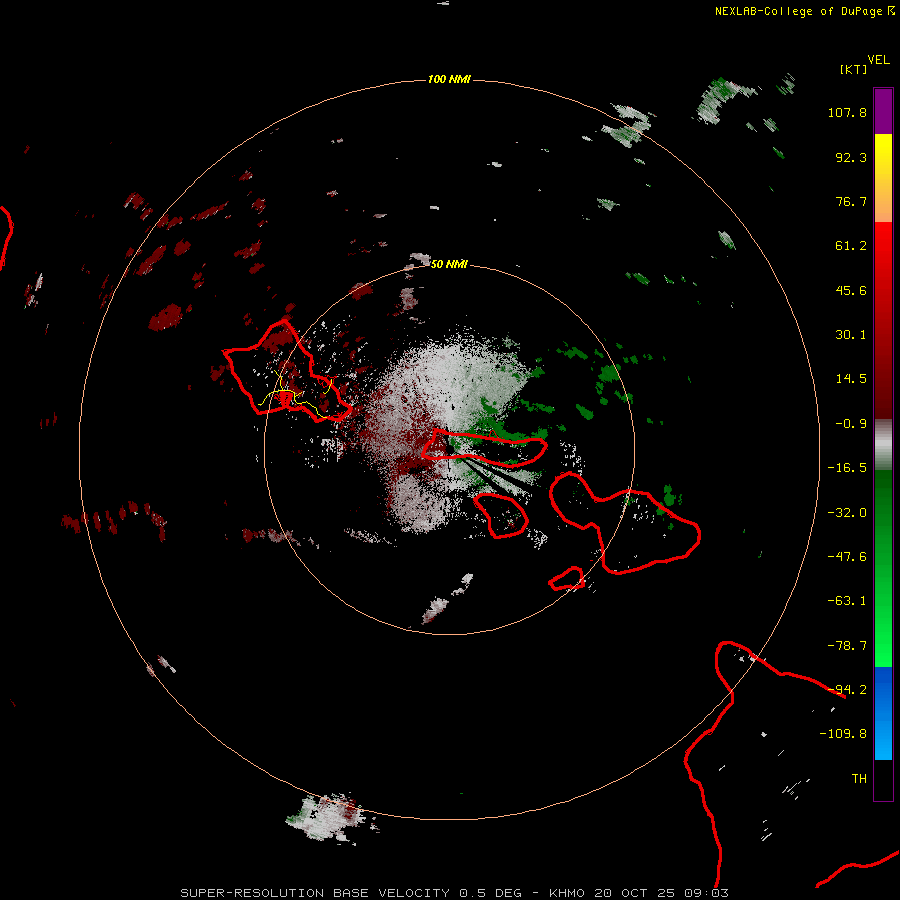Click the -47.6 legend value
This screenshot has height=900, width=900.
[x=847, y=557]
